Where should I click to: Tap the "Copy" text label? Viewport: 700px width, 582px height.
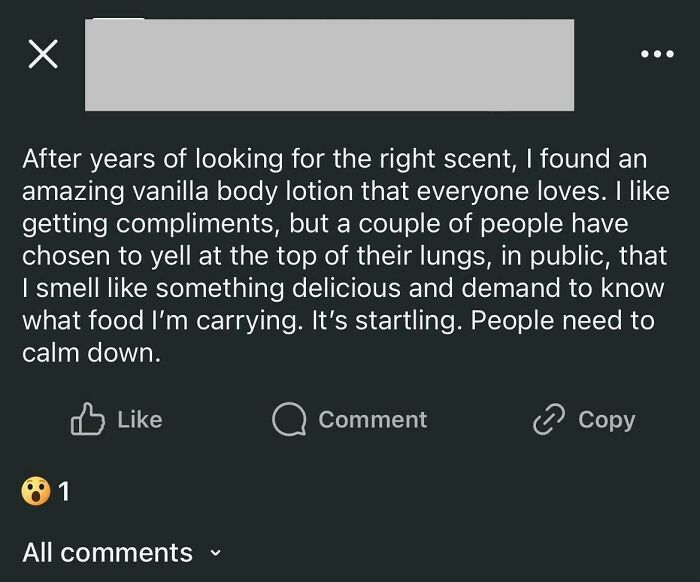(607, 421)
